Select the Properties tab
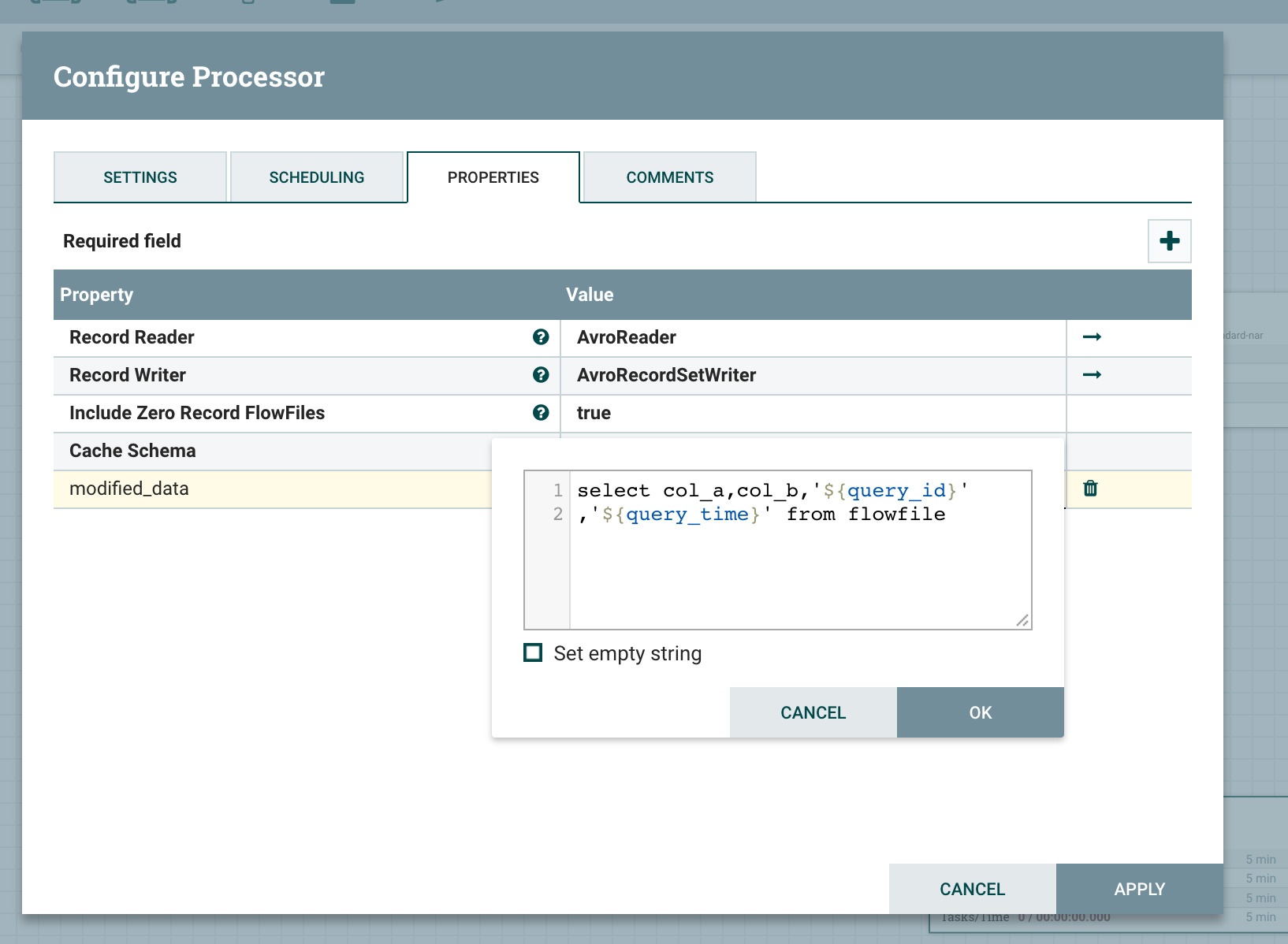 click(493, 177)
